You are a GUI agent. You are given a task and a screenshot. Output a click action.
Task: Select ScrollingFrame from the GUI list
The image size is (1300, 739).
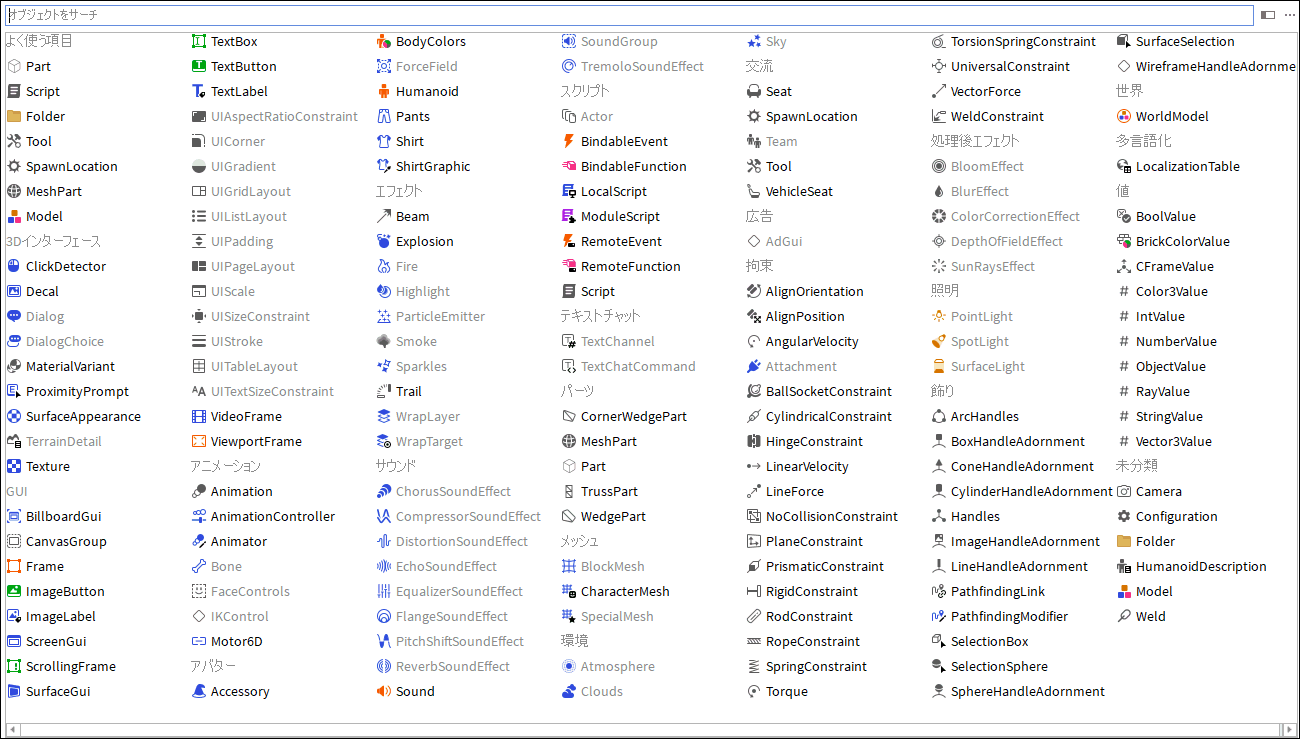[x=71, y=666]
